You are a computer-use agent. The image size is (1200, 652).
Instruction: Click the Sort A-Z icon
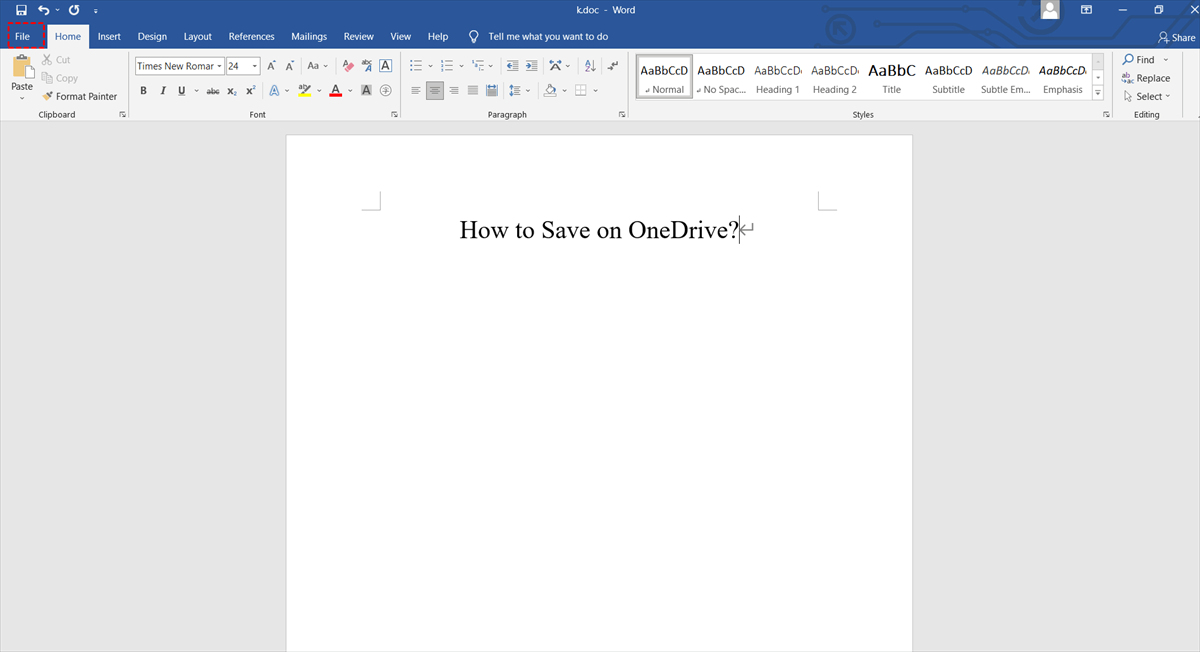[589, 66]
